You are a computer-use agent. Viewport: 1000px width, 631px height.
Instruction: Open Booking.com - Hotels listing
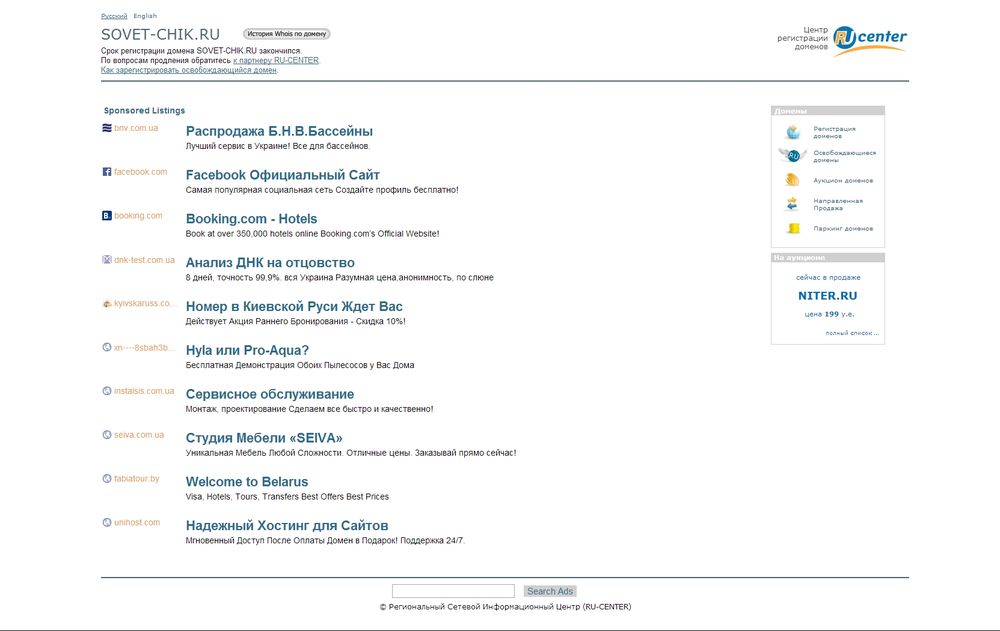coord(251,219)
